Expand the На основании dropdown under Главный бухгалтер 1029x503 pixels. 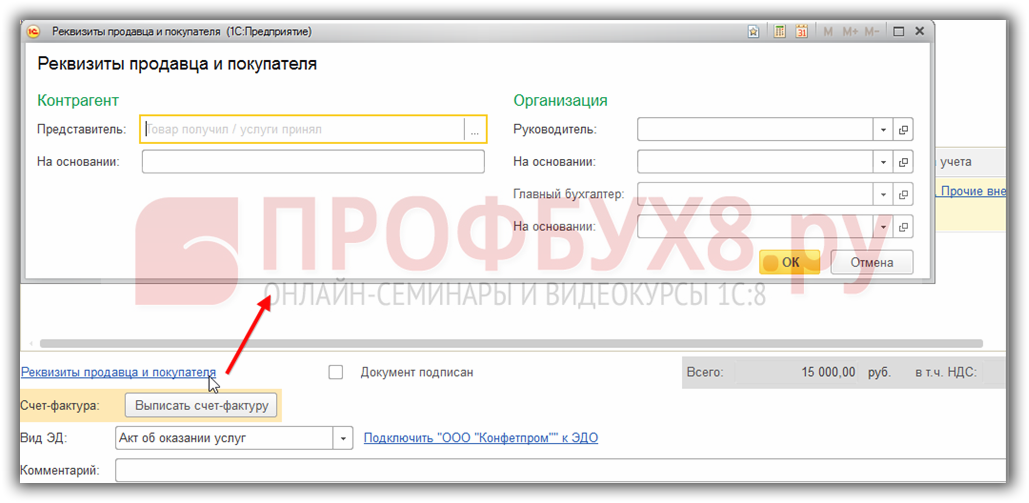(x=883, y=227)
